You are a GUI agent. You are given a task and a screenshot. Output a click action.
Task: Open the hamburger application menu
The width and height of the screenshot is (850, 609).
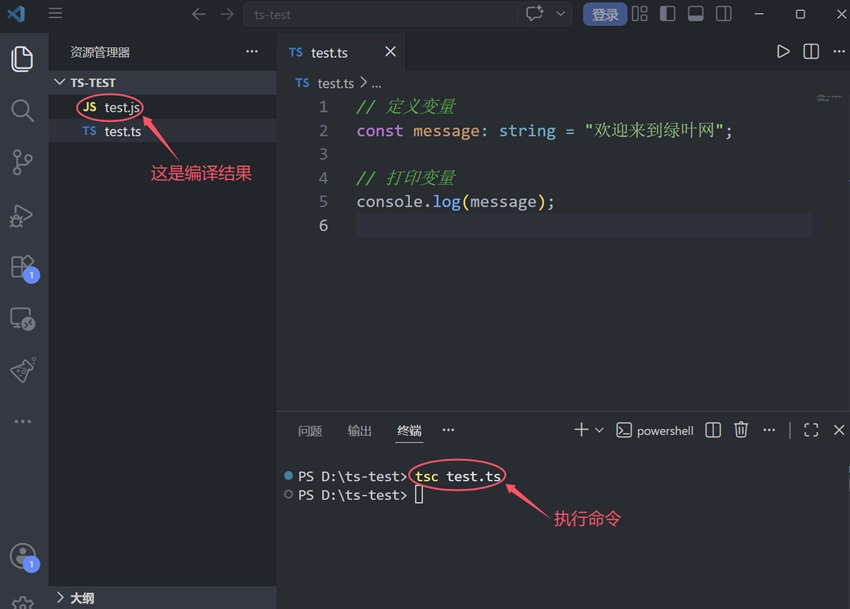(55, 13)
